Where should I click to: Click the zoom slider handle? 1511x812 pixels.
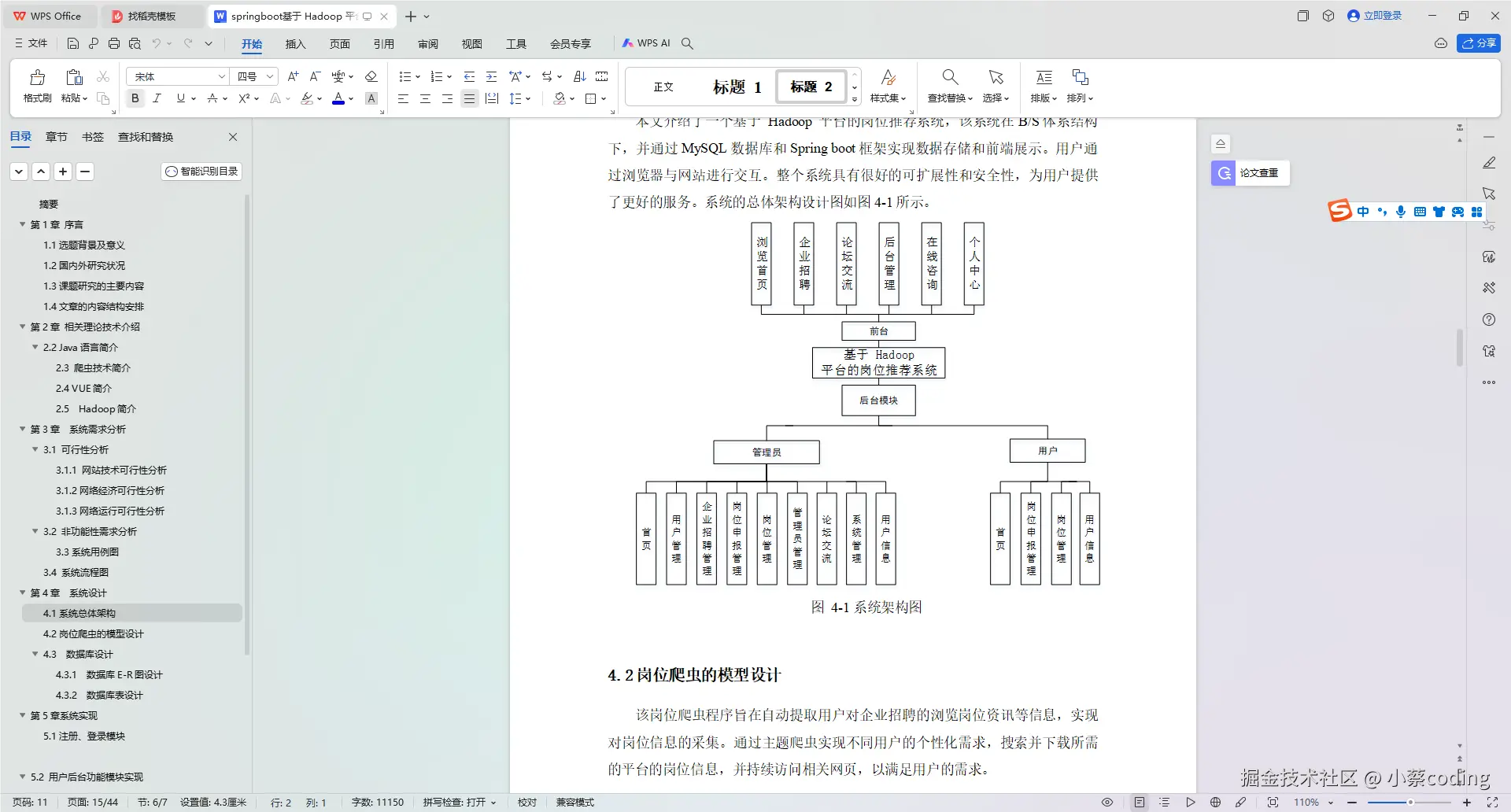tap(1410, 803)
